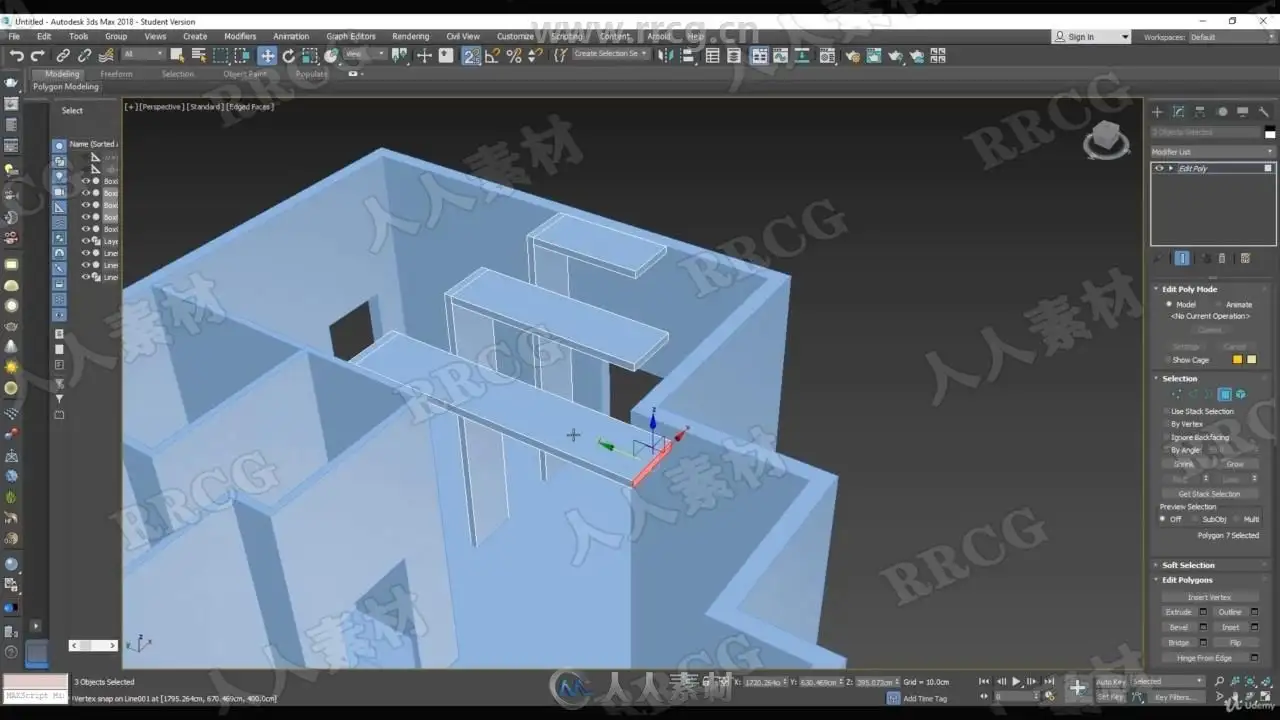Viewport: 1280px width, 720px height.
Task: Toggle Angle Snap
Action: (x=493, y=56)
